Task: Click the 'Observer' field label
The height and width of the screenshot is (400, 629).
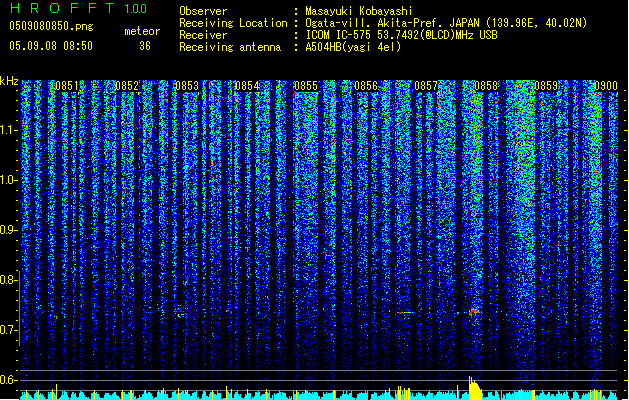Action: [x=203, y=11]
